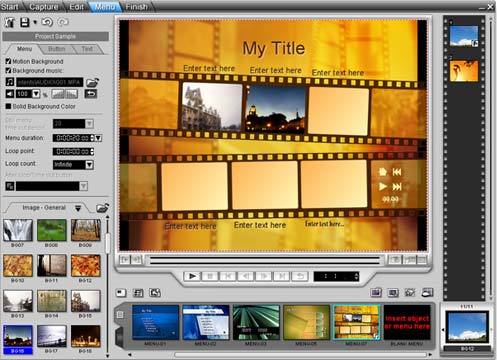
Task: Click the previous frame button
Action: click(x=246, y=276)
